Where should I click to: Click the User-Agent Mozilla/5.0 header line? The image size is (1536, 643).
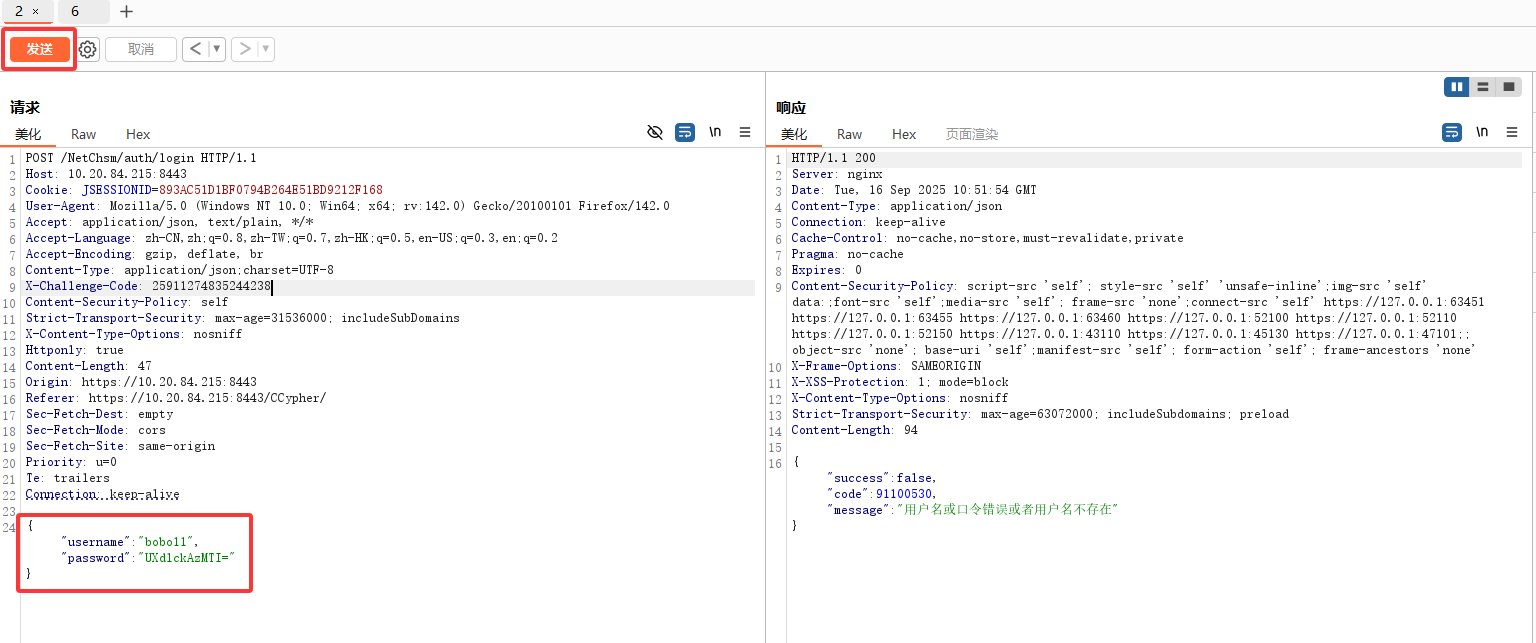347,206
